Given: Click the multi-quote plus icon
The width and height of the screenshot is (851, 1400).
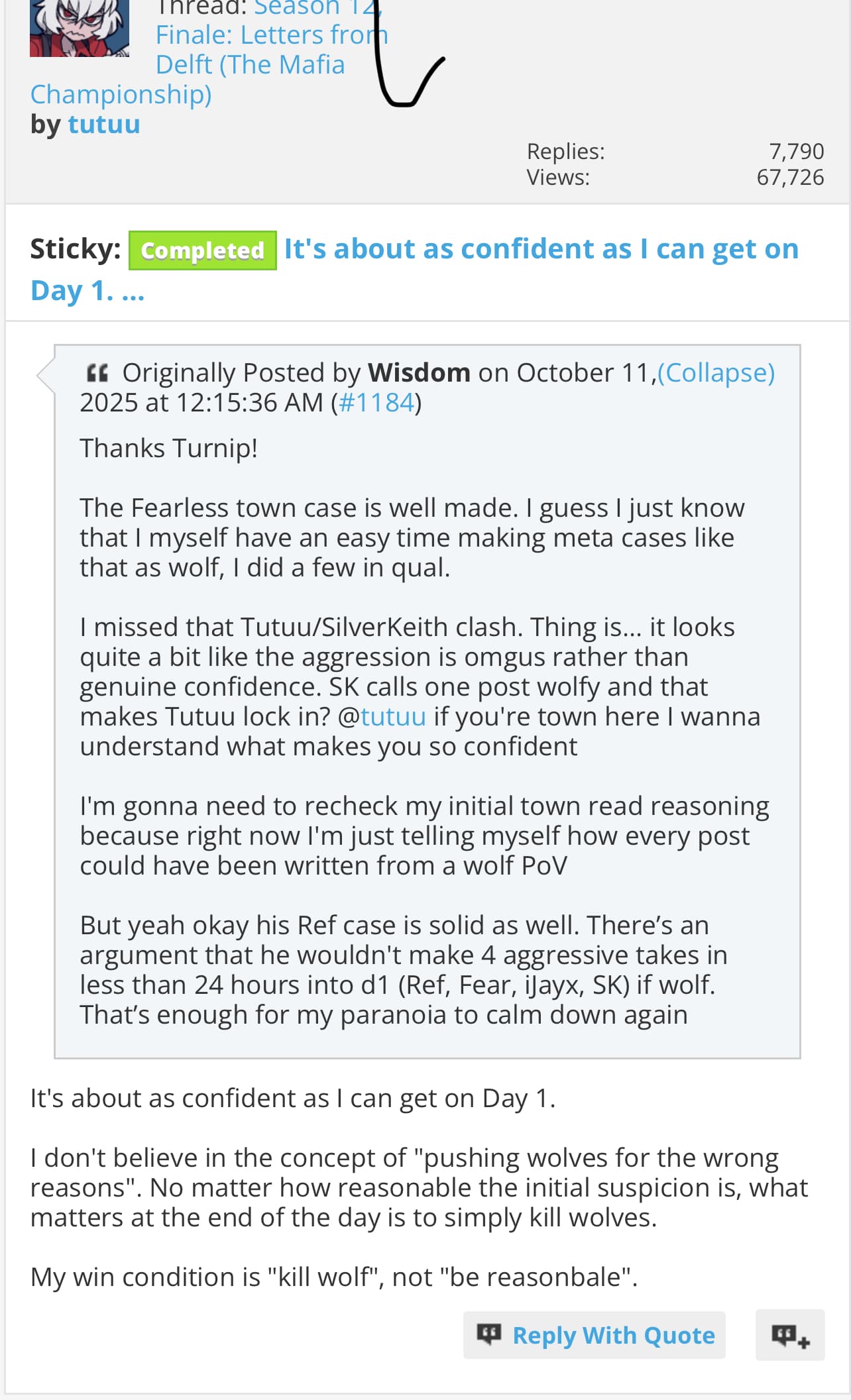Looking at the screenshot, I should click(x=789, y=1334).
